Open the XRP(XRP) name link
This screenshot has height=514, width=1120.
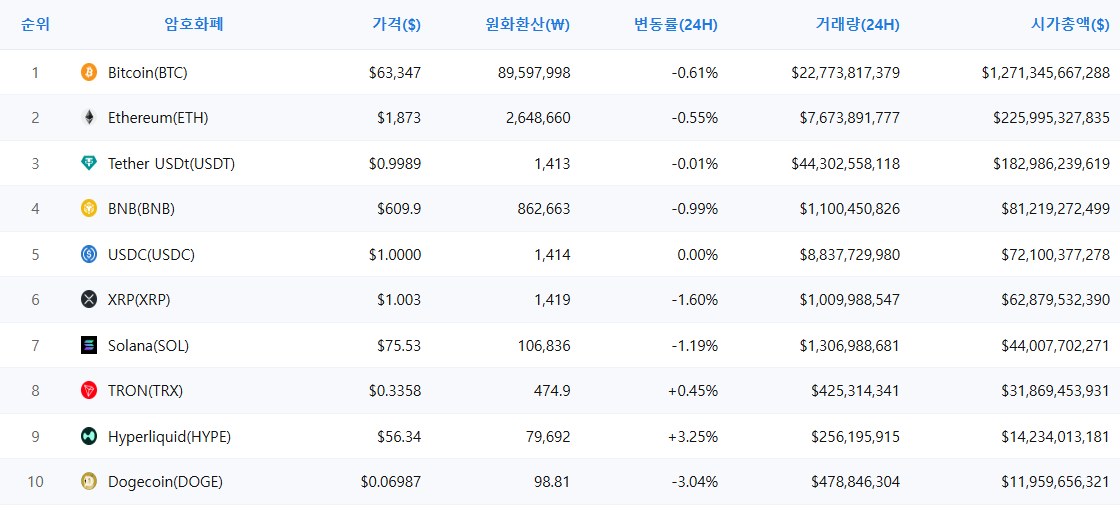(139, 300)
